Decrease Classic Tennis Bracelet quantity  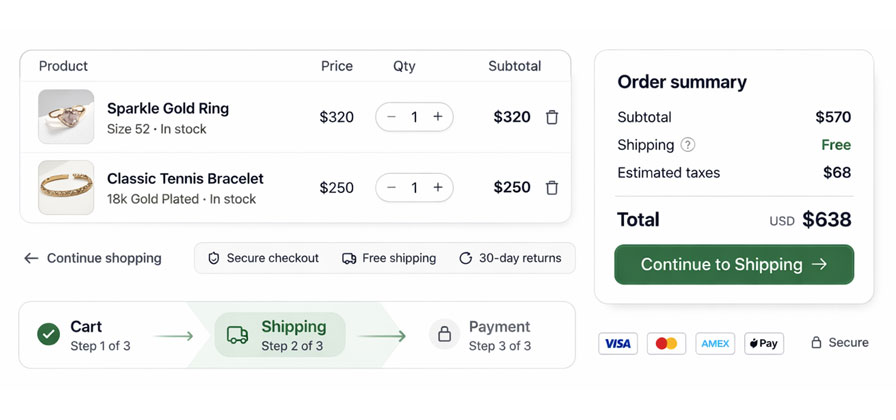(x=391, y=187)
